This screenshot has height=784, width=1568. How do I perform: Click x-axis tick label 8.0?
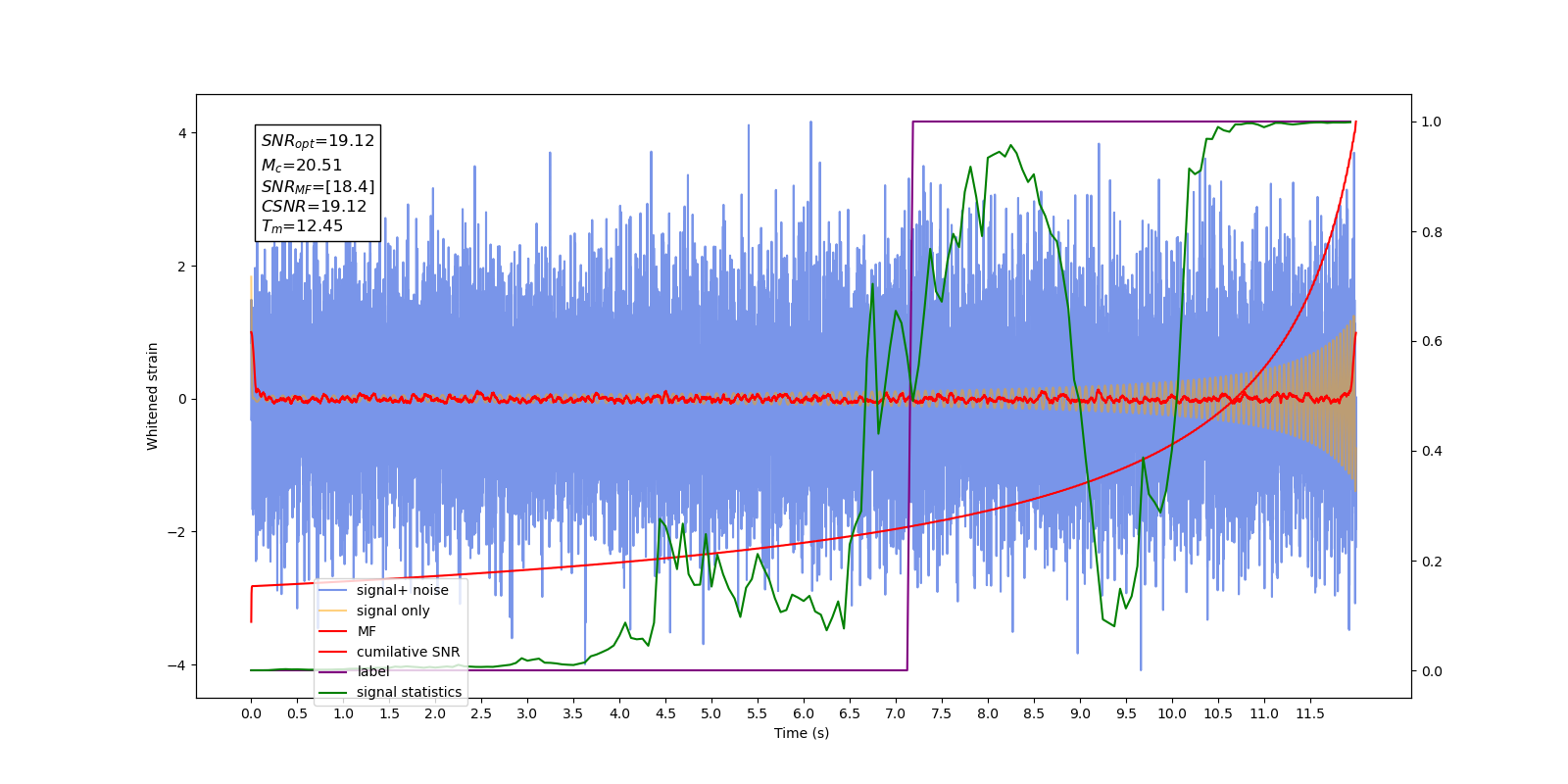[x=988, y=713]
